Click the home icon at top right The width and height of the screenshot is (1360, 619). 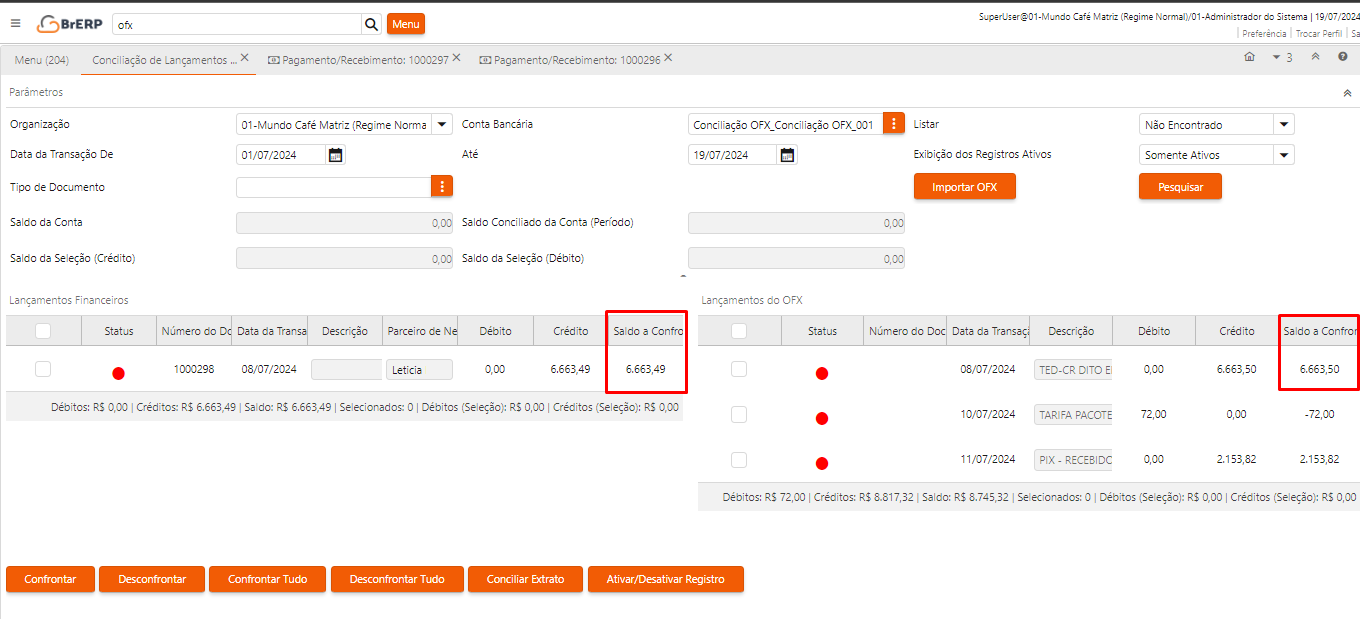[1249, 57]
